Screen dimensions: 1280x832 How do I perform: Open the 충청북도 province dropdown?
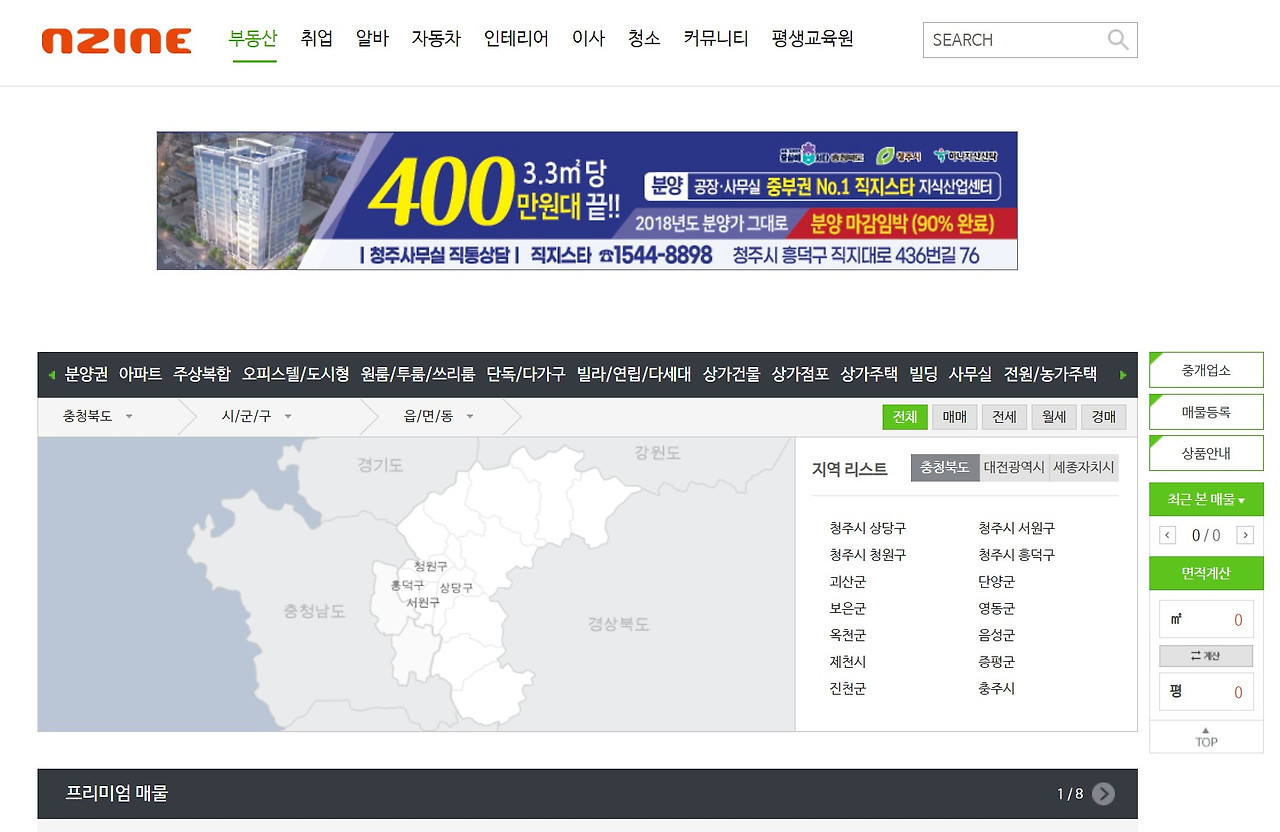98,416
